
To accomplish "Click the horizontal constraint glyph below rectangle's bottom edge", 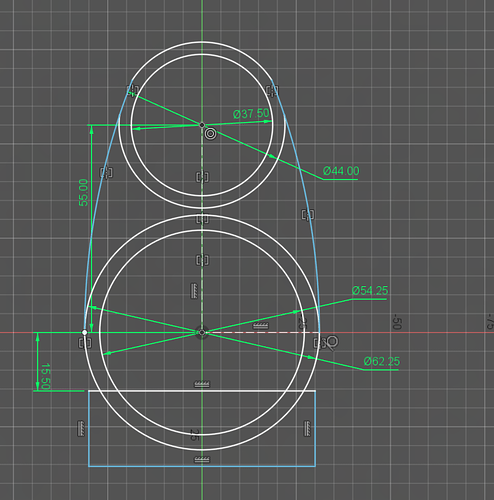I will (202, 459).
